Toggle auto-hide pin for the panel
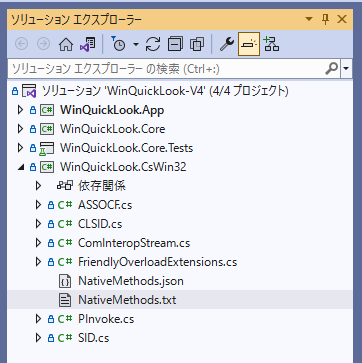Image resolution: width=362 pixels, height=363 pixels. coord(326,20)
